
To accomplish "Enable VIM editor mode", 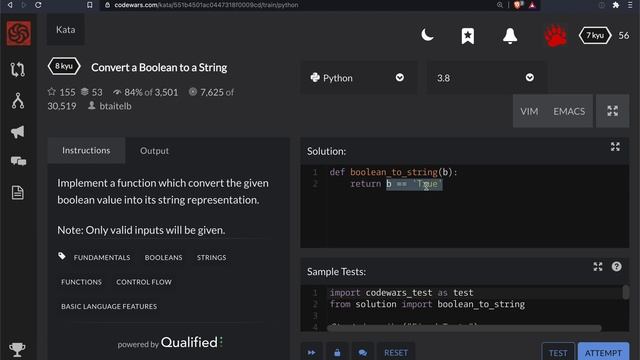I will [529, 111].
